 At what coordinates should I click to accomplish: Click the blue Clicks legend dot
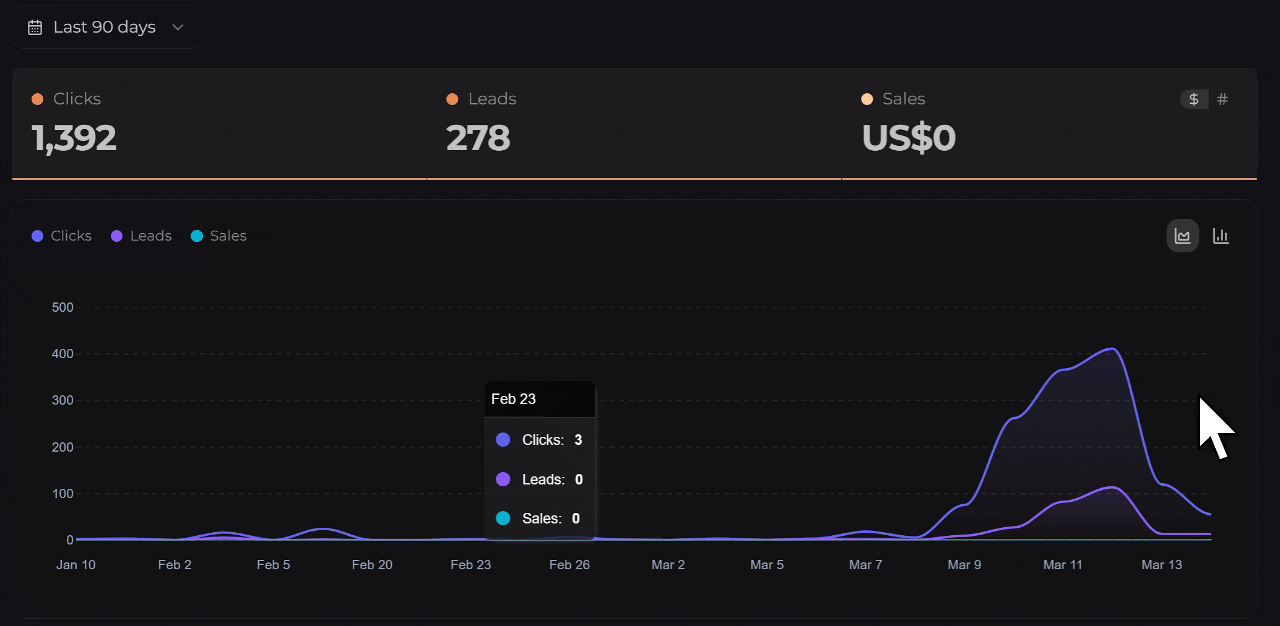(x=38, y=236)
